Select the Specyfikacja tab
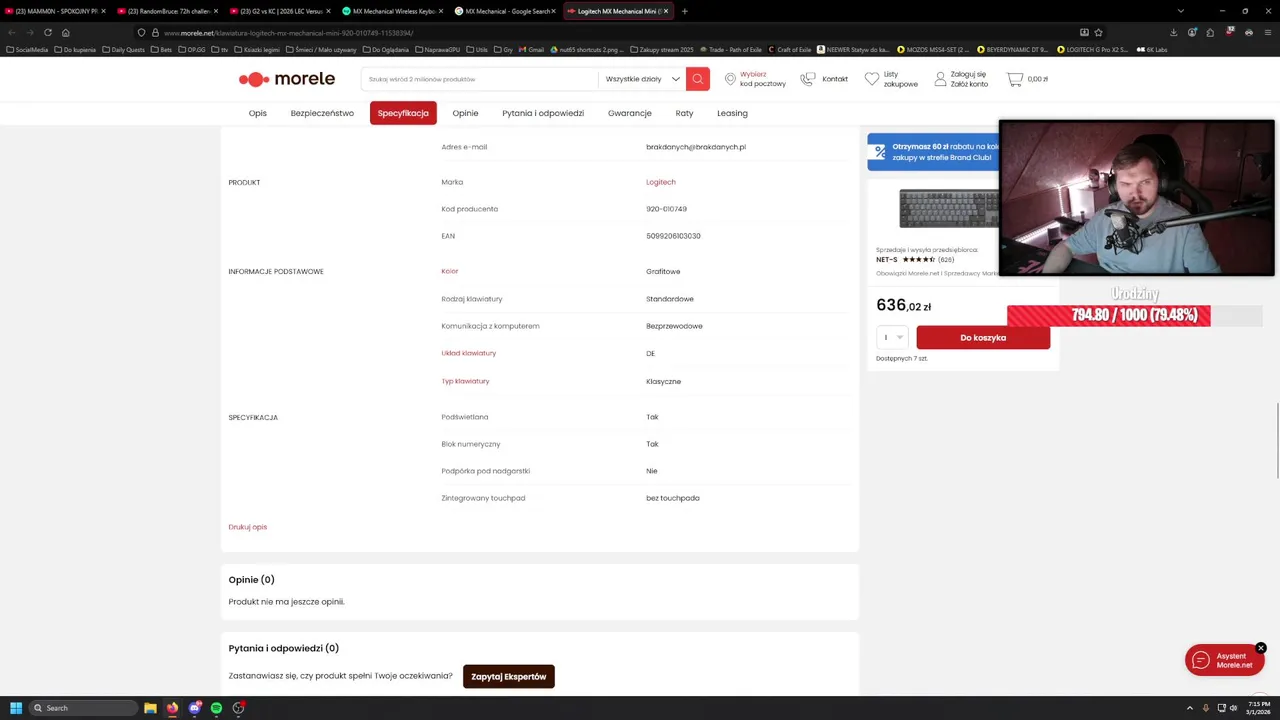The width and height of the screenshot is (1280, 720). tap(403, 113)
